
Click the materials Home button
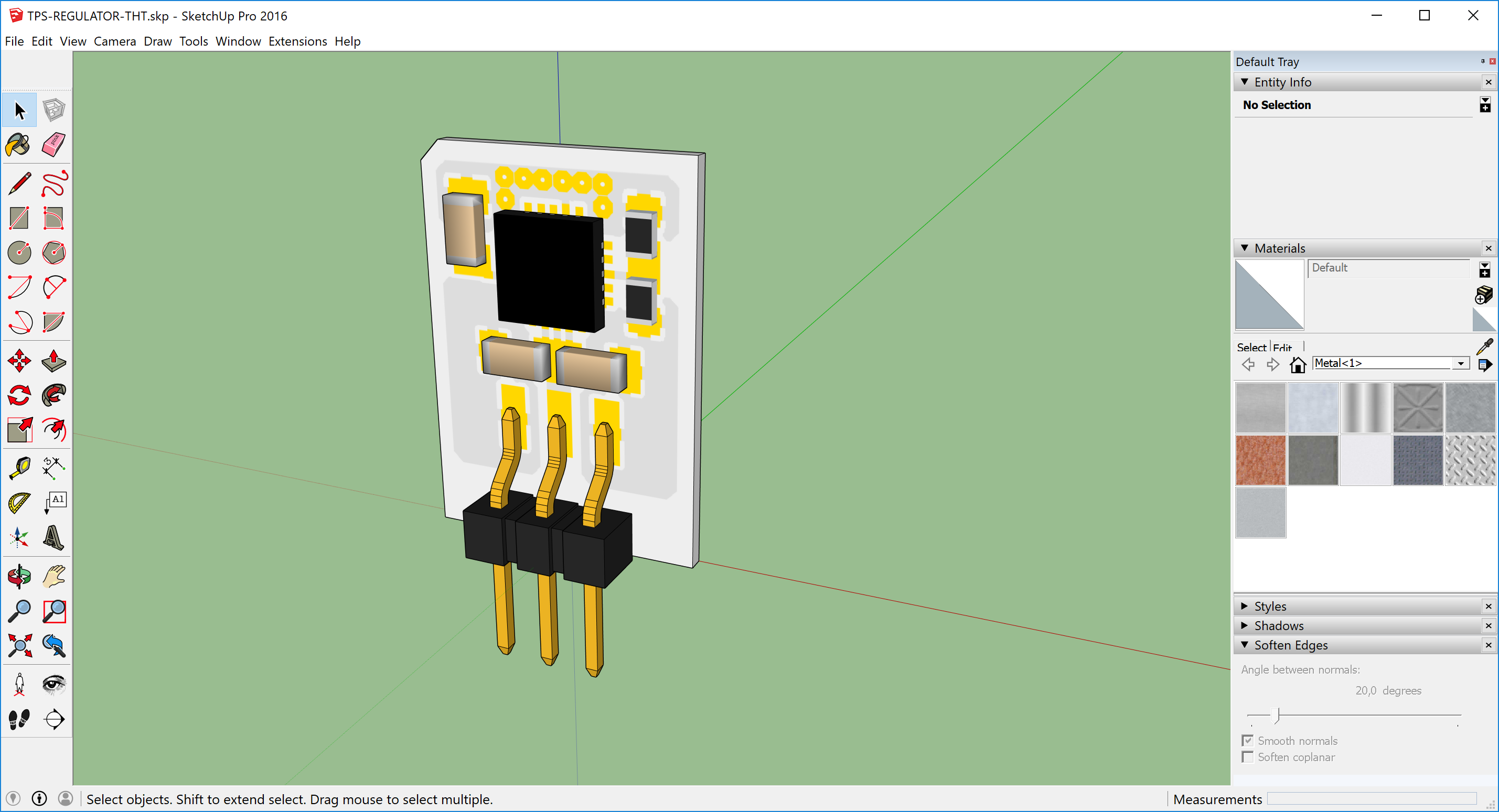1298,364
